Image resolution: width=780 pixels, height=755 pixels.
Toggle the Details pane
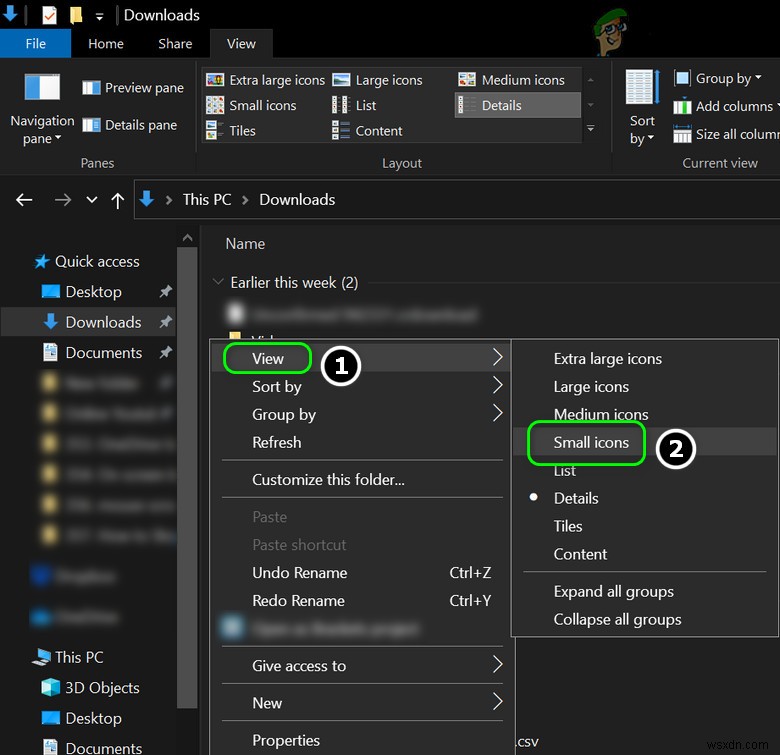(x=130, y=125)
